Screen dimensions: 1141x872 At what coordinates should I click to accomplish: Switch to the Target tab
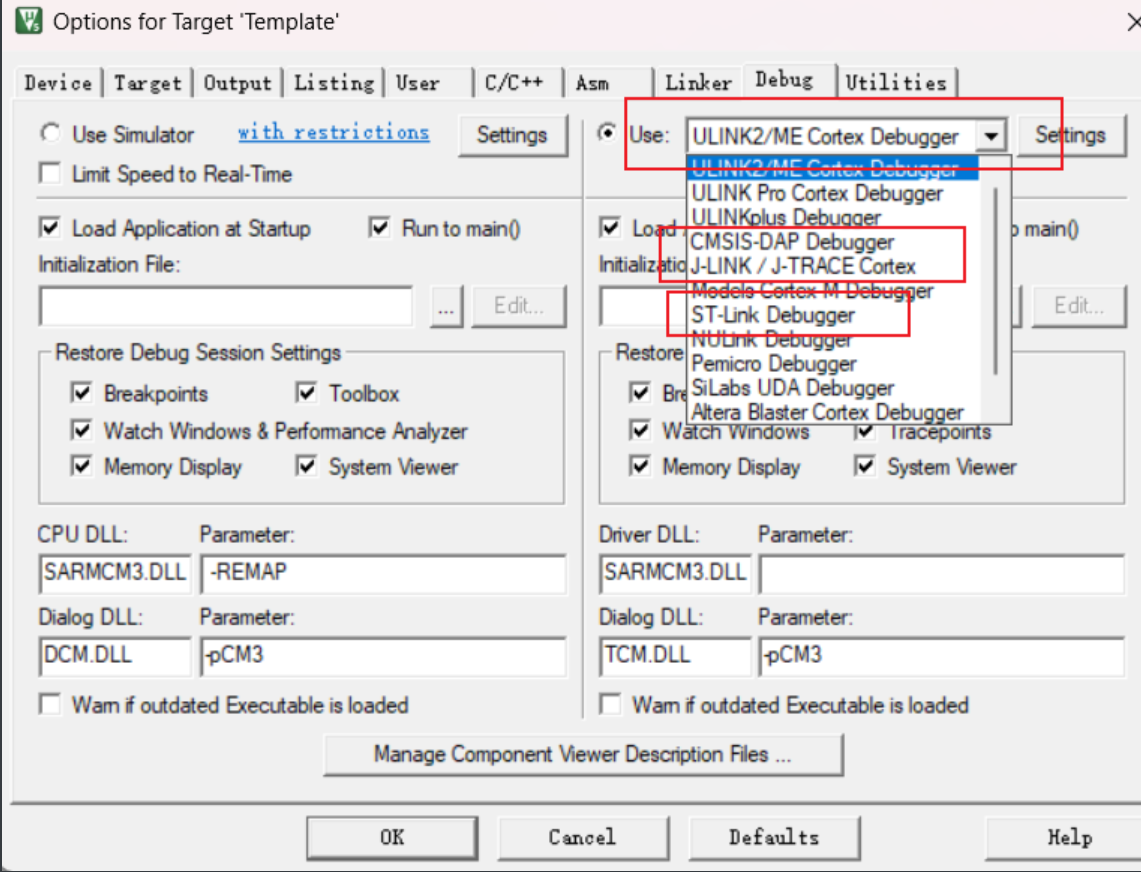pyautogui.click(x=148, y=83)
